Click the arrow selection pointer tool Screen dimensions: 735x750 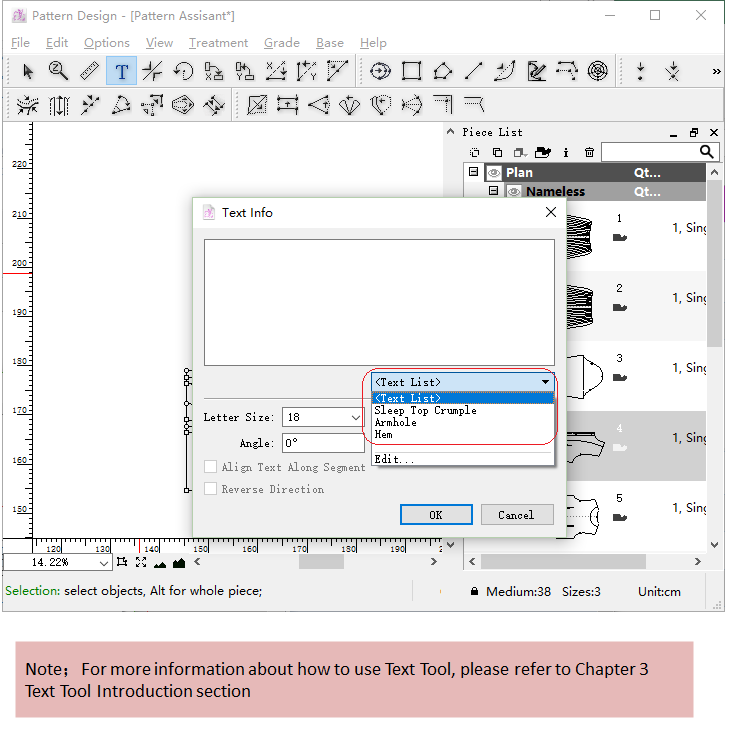pyautogui.click(x=28, y=71)
